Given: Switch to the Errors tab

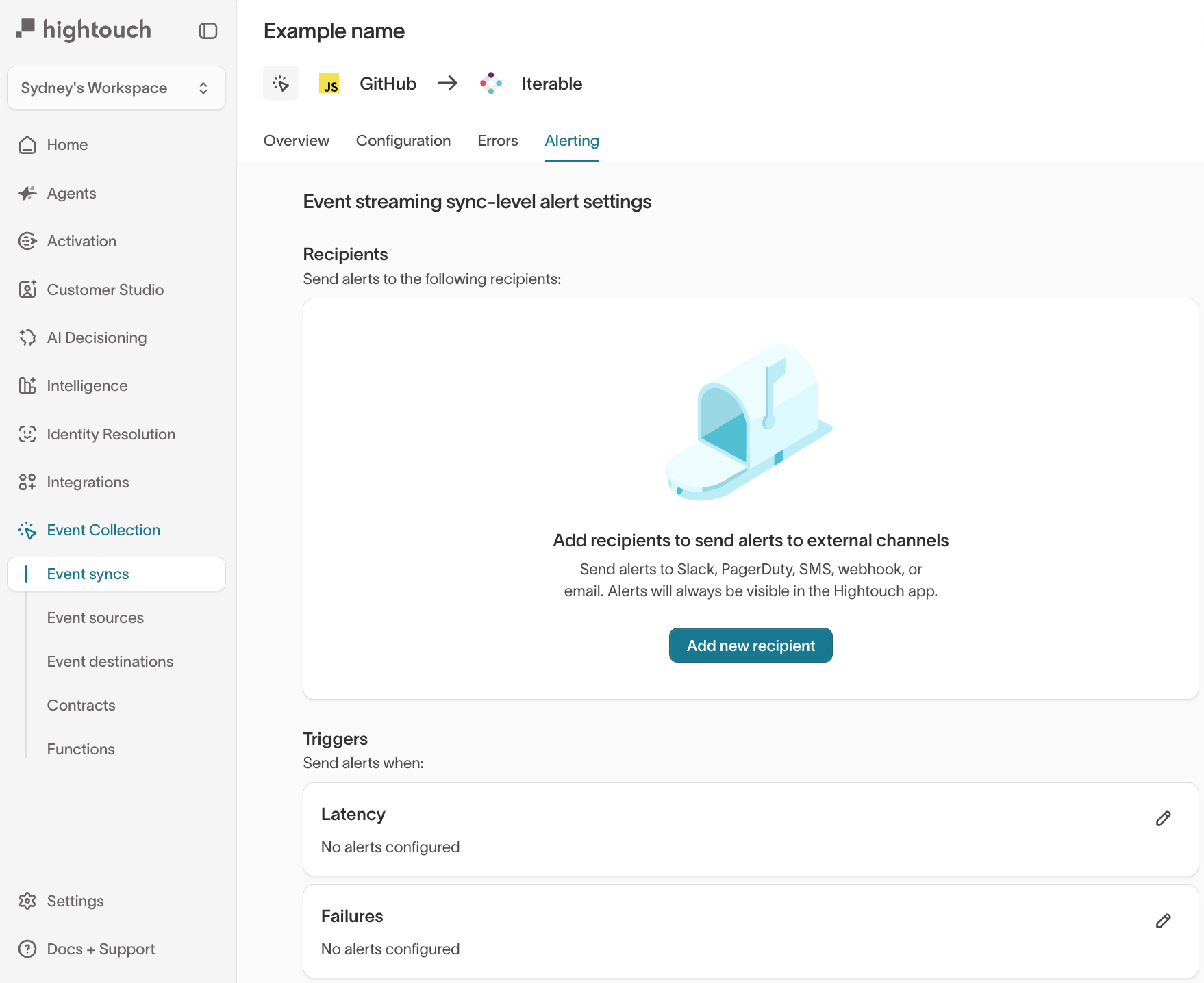Looking at the screenshot, I should (497, 140).
